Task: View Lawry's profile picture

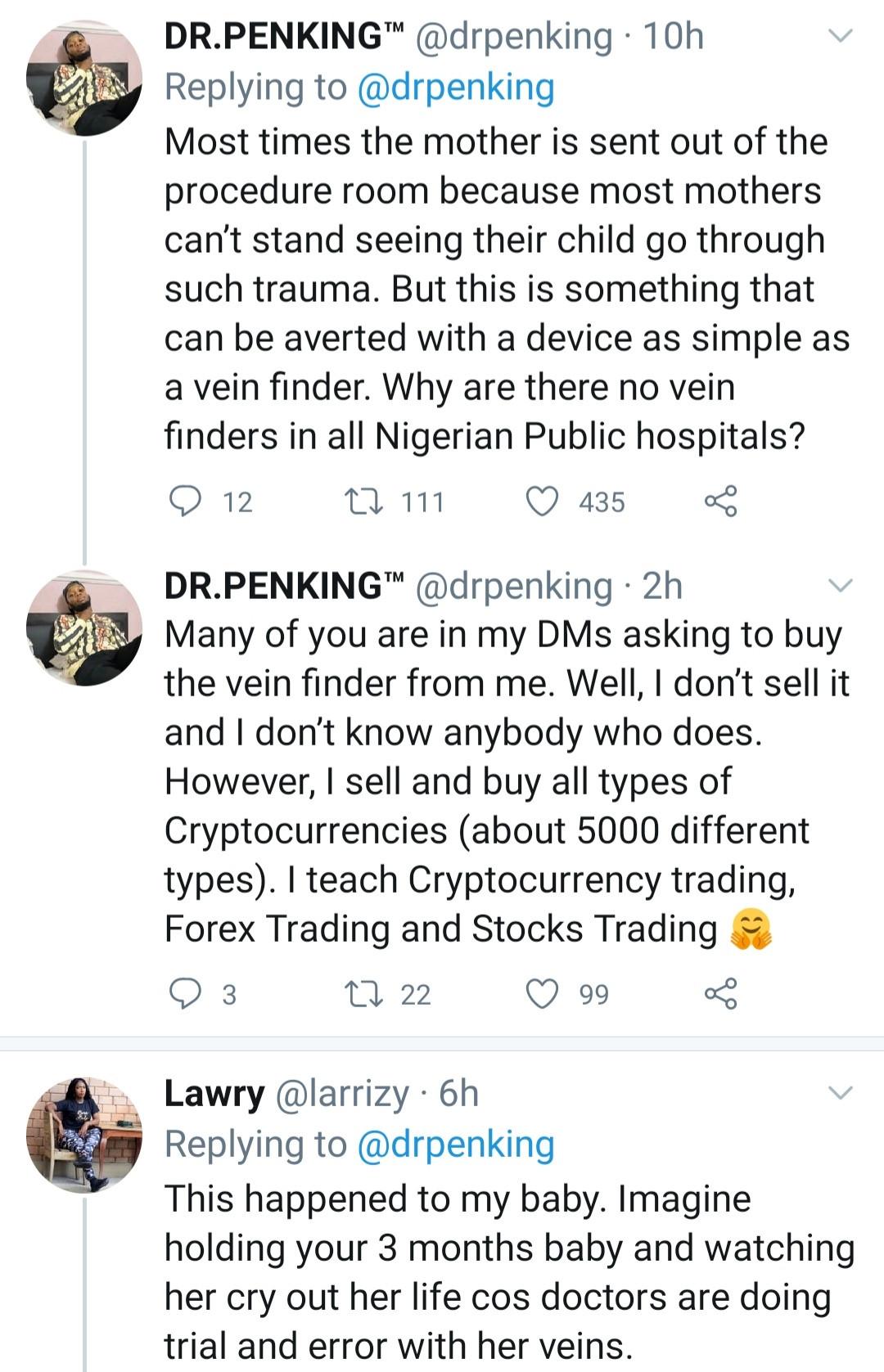Action: (x=84, y=1135)
